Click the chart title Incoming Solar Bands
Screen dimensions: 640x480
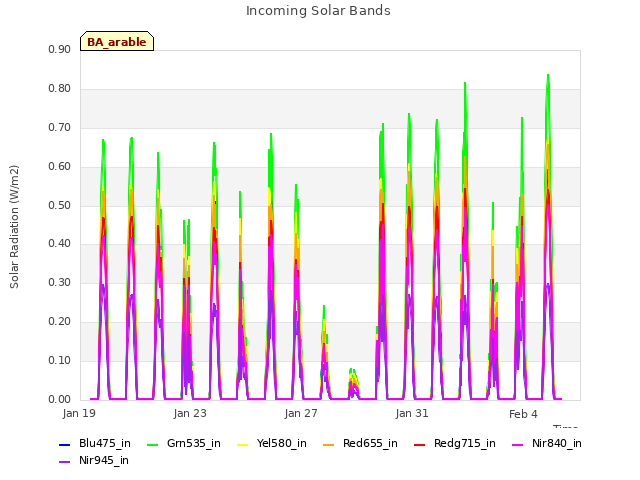coord(318,11)
